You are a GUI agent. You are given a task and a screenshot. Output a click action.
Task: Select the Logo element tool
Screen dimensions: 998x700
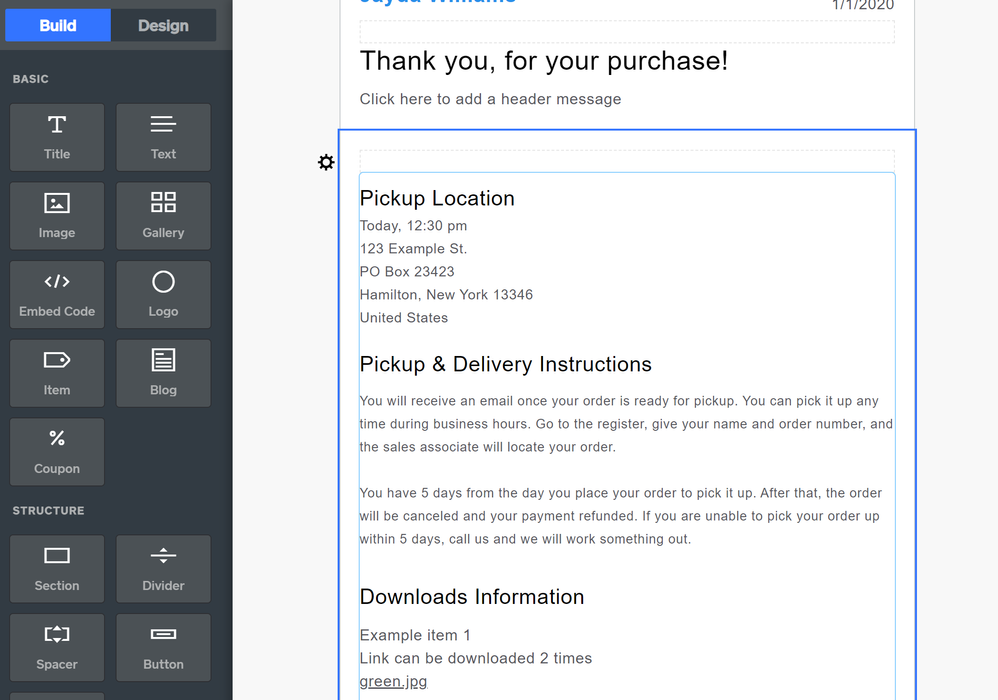[x=163, y=294]
